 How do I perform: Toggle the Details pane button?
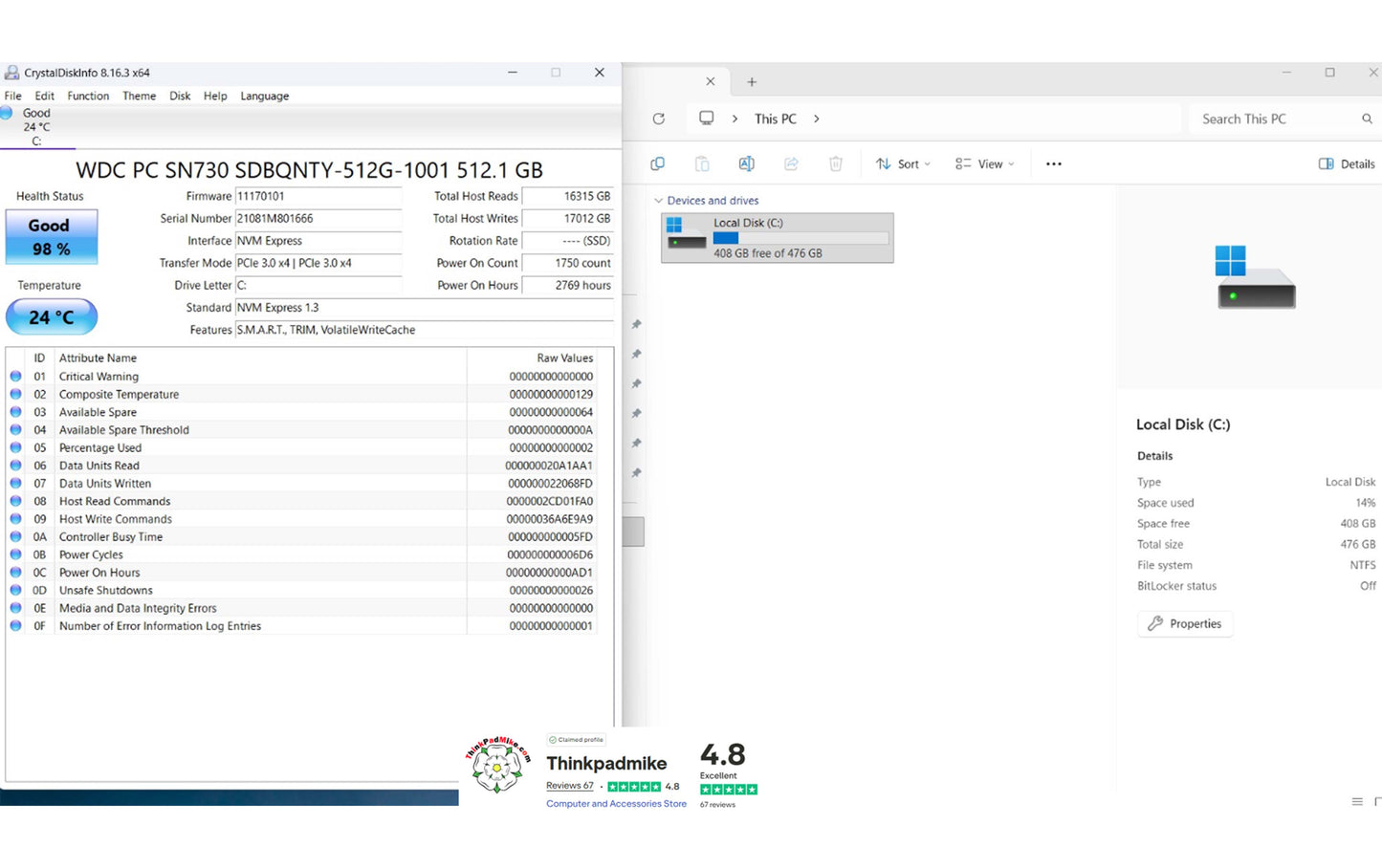1347,164
